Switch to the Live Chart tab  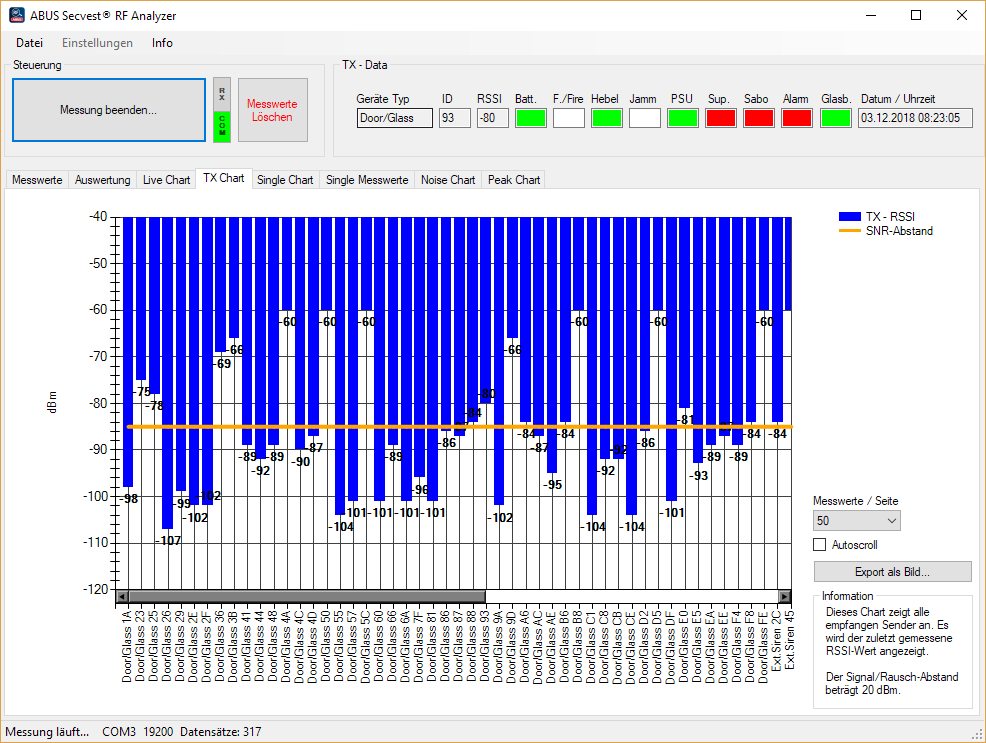pos(166,180)
